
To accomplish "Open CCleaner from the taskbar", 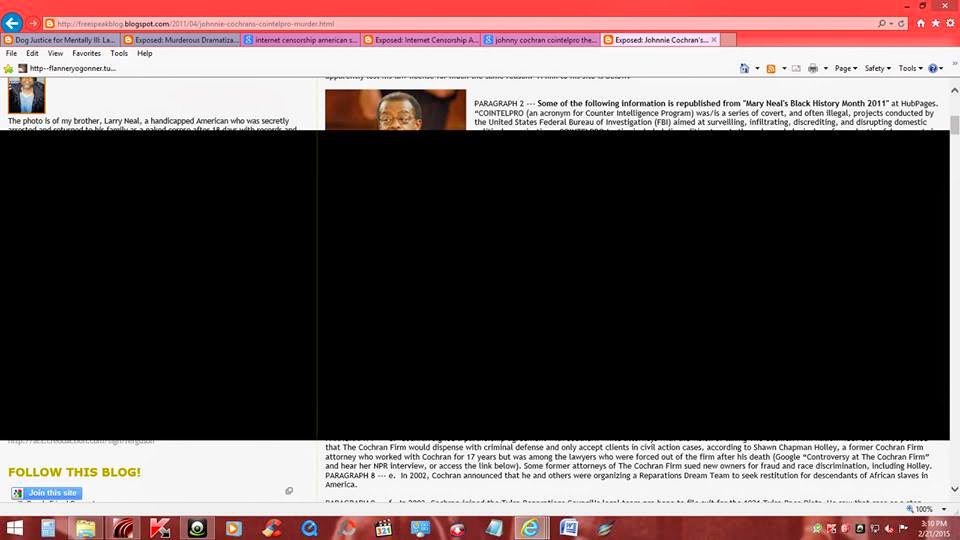I will [x=271, y=528].
